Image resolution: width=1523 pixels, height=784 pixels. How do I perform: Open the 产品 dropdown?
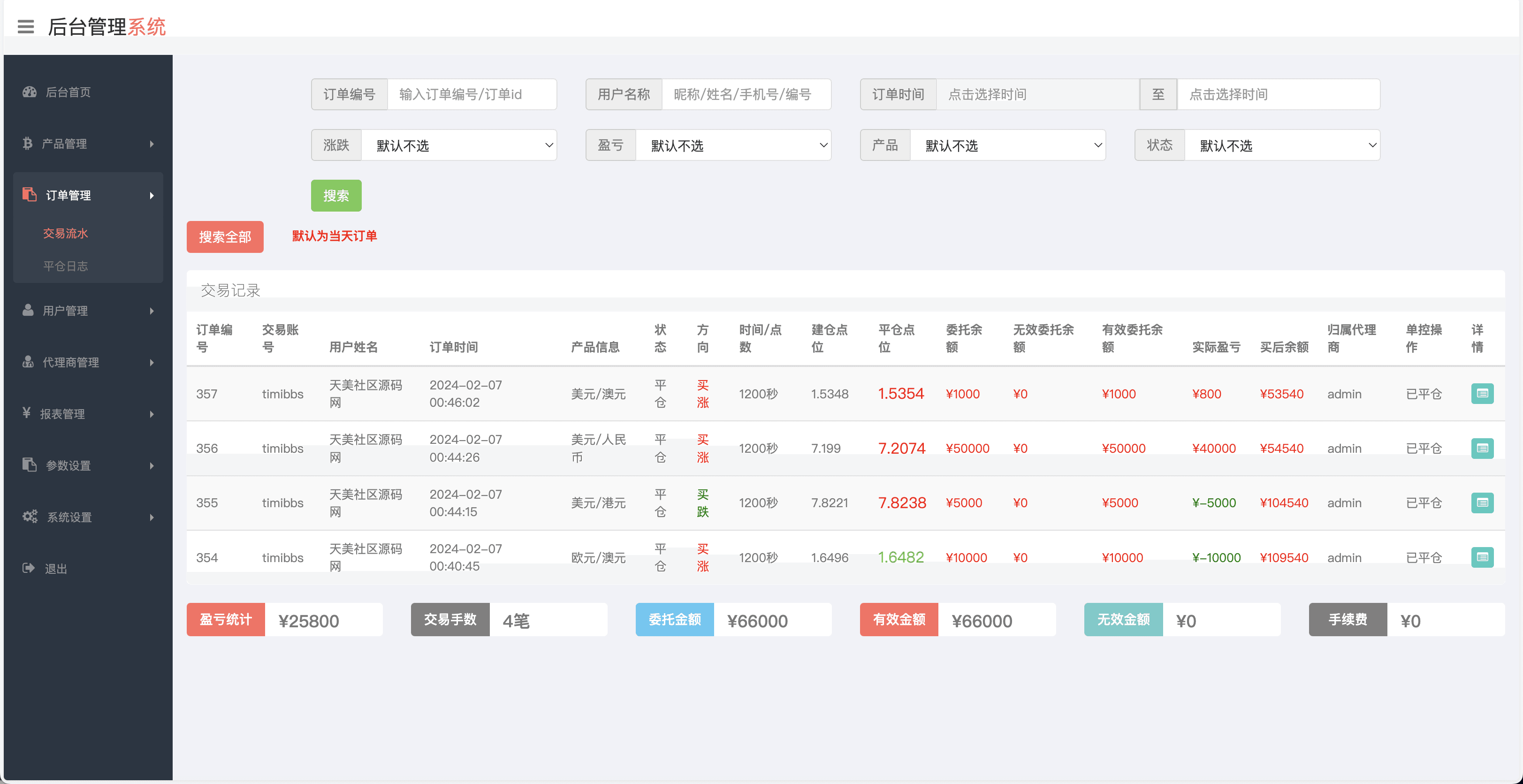click(1007, 145)
